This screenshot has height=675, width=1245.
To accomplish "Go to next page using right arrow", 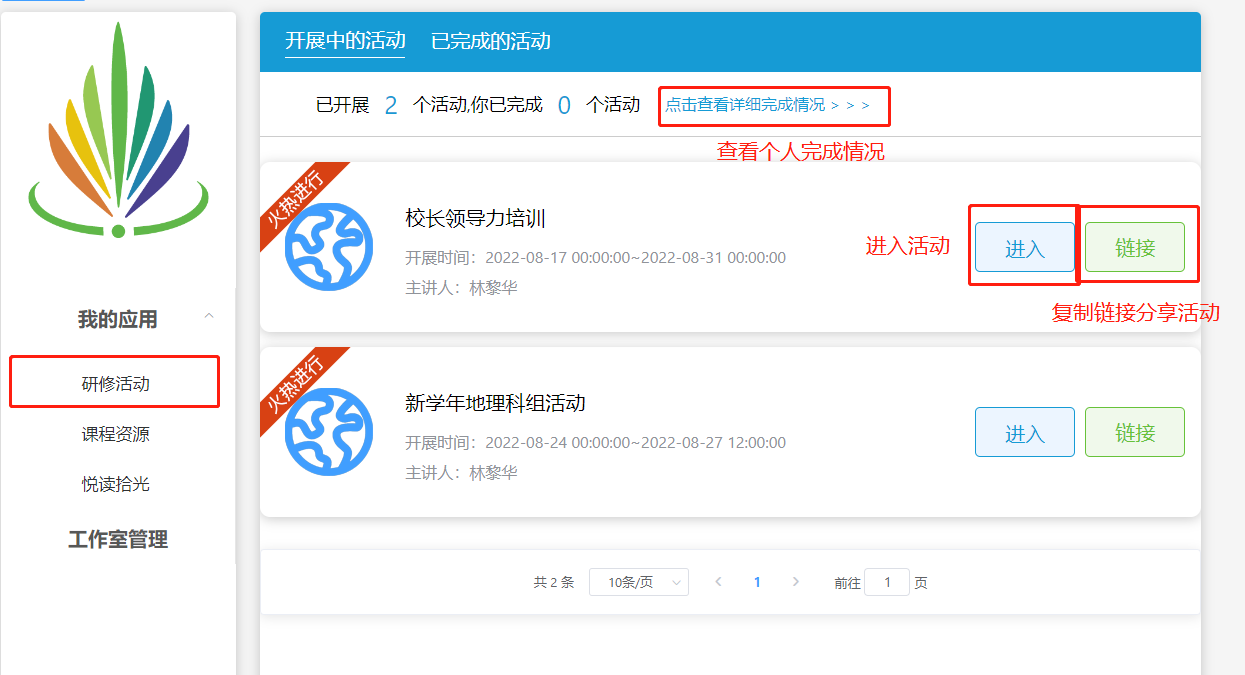I will 795,582.
